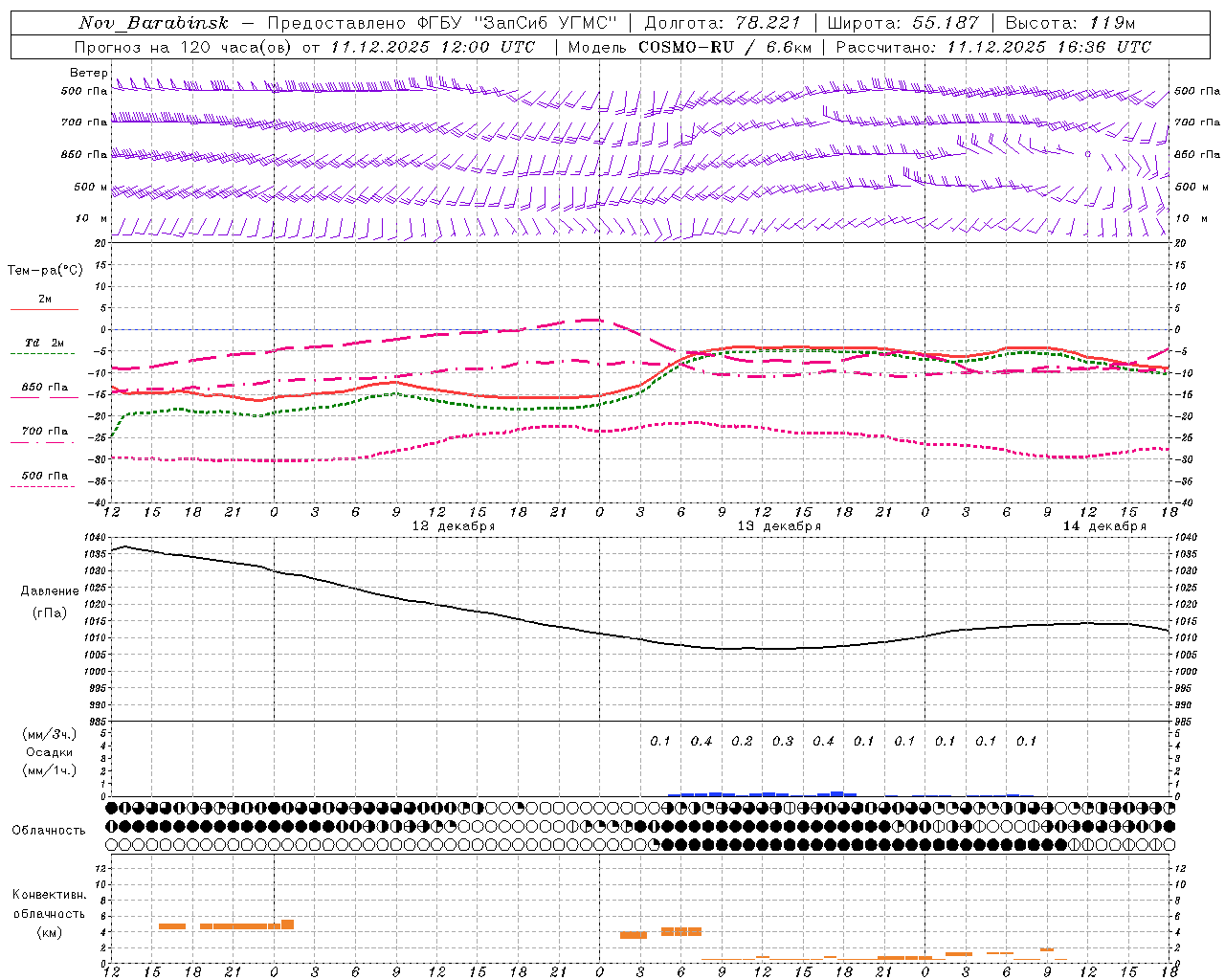Click 'Предоставлено ФГБУ "ЗапСиб УГМС"' text

(442, 23)
